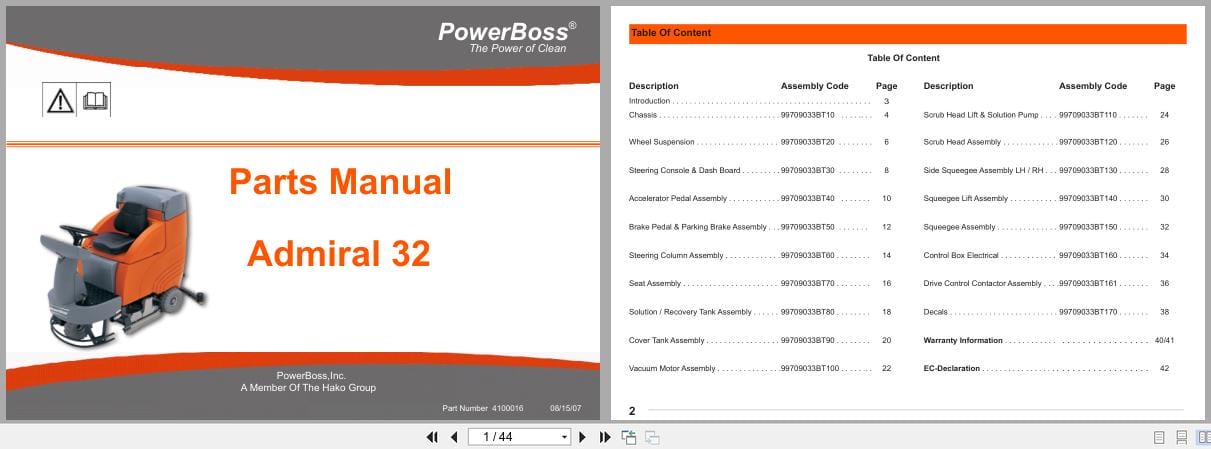Image resolution: width=1211 pixels, height=449 pixels.
Task: Click Steering Column Assembly entry
Action: coord(676,256)
